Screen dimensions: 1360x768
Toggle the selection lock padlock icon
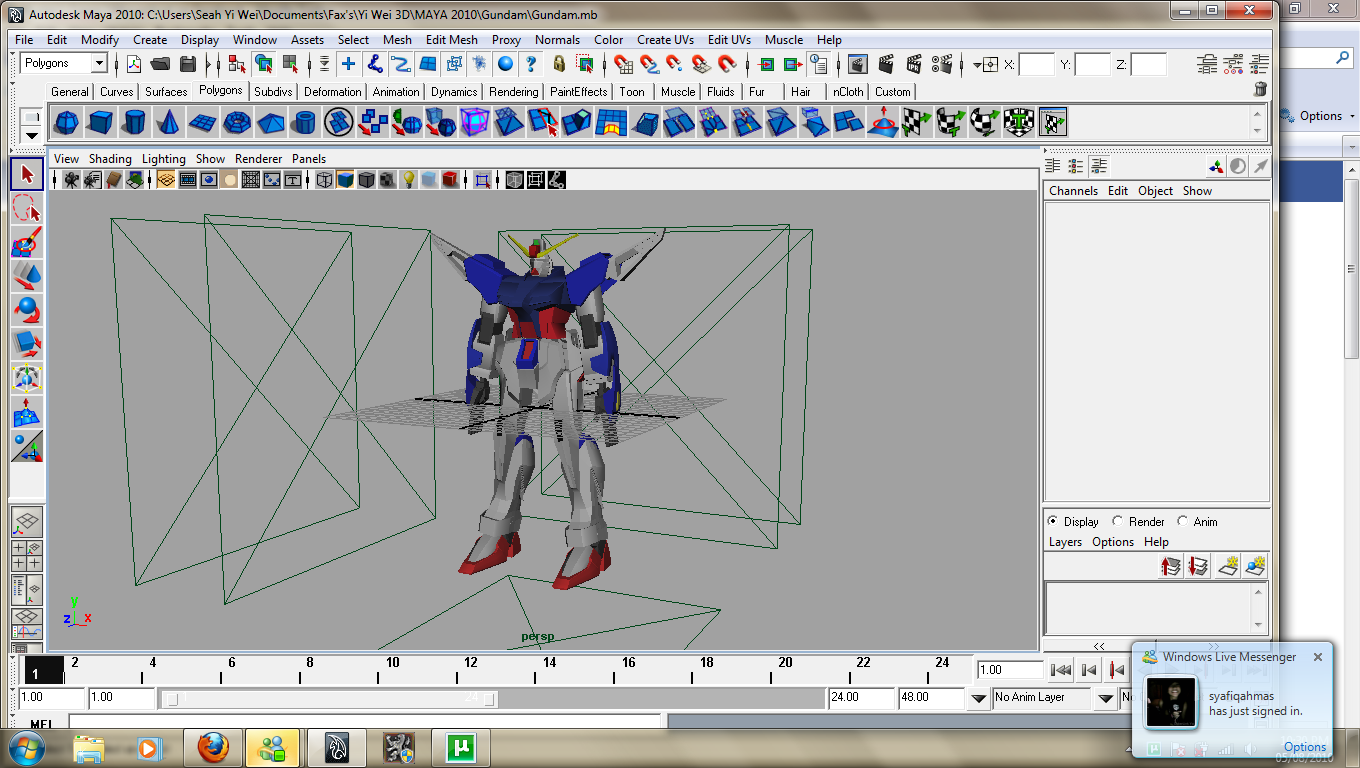click(559, 64)
